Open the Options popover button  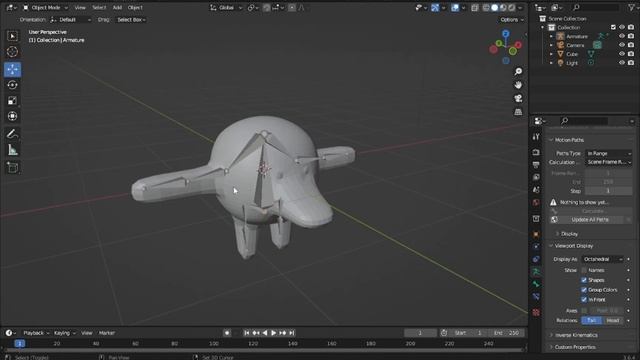512,20
